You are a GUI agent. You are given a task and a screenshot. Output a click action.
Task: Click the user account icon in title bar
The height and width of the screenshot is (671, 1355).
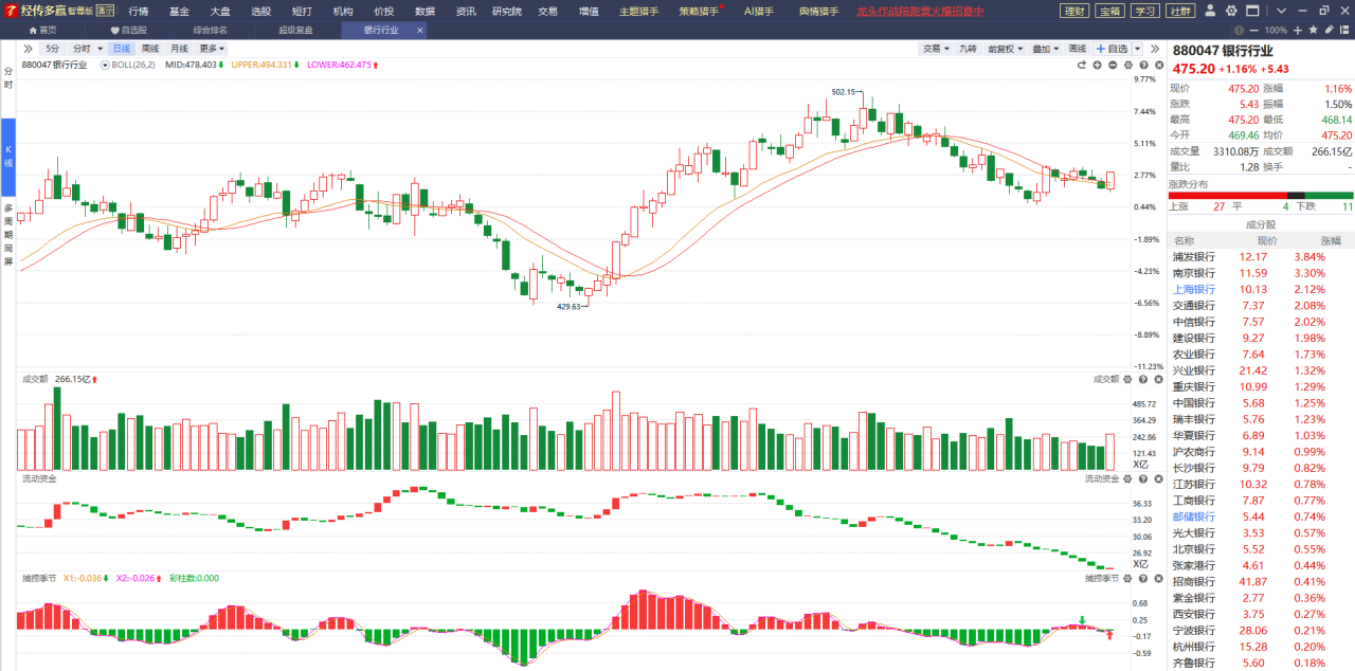coord(1211,11)
